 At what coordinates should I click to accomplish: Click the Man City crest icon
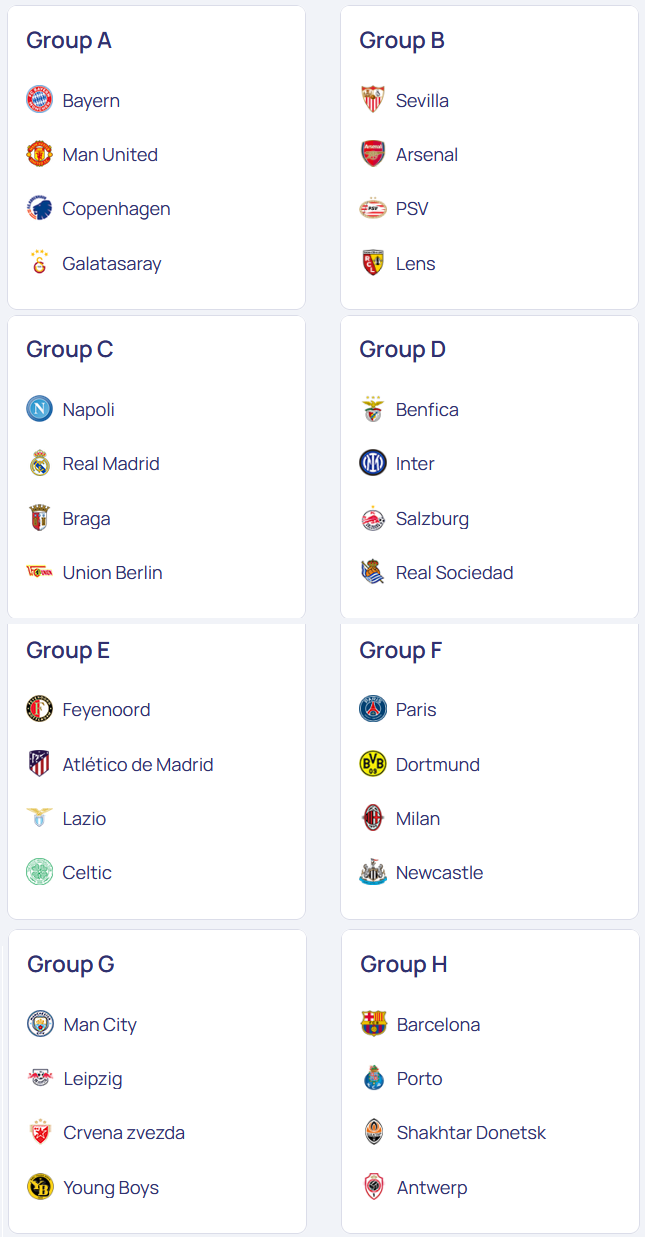tap(40, 1024)
